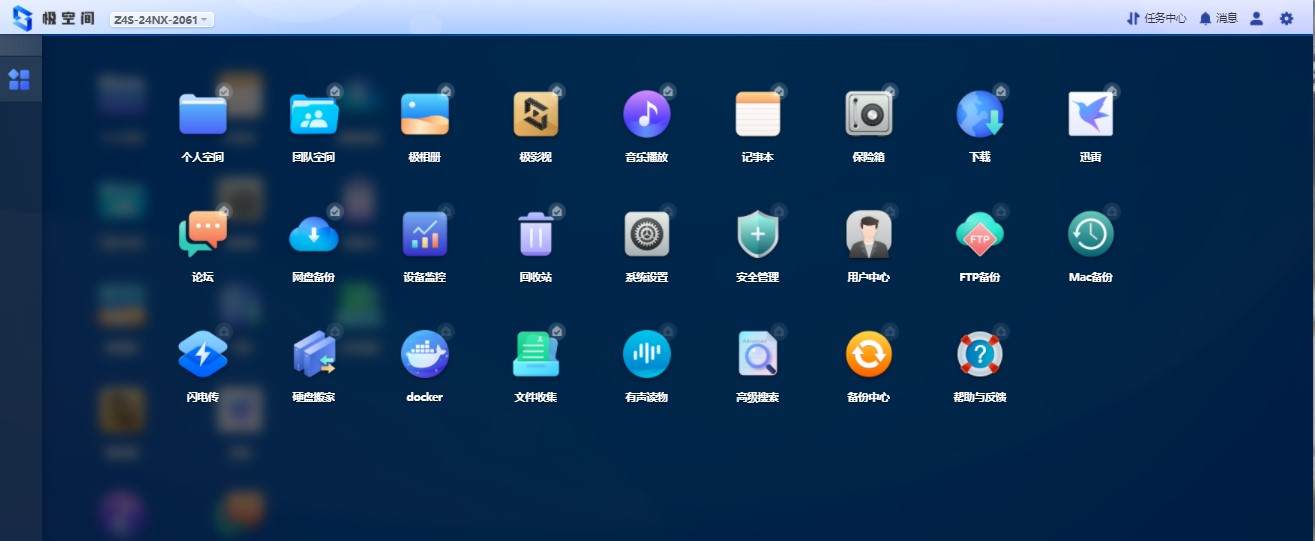Open the 高级搜索 advanced search app

[x=757, y=354]
